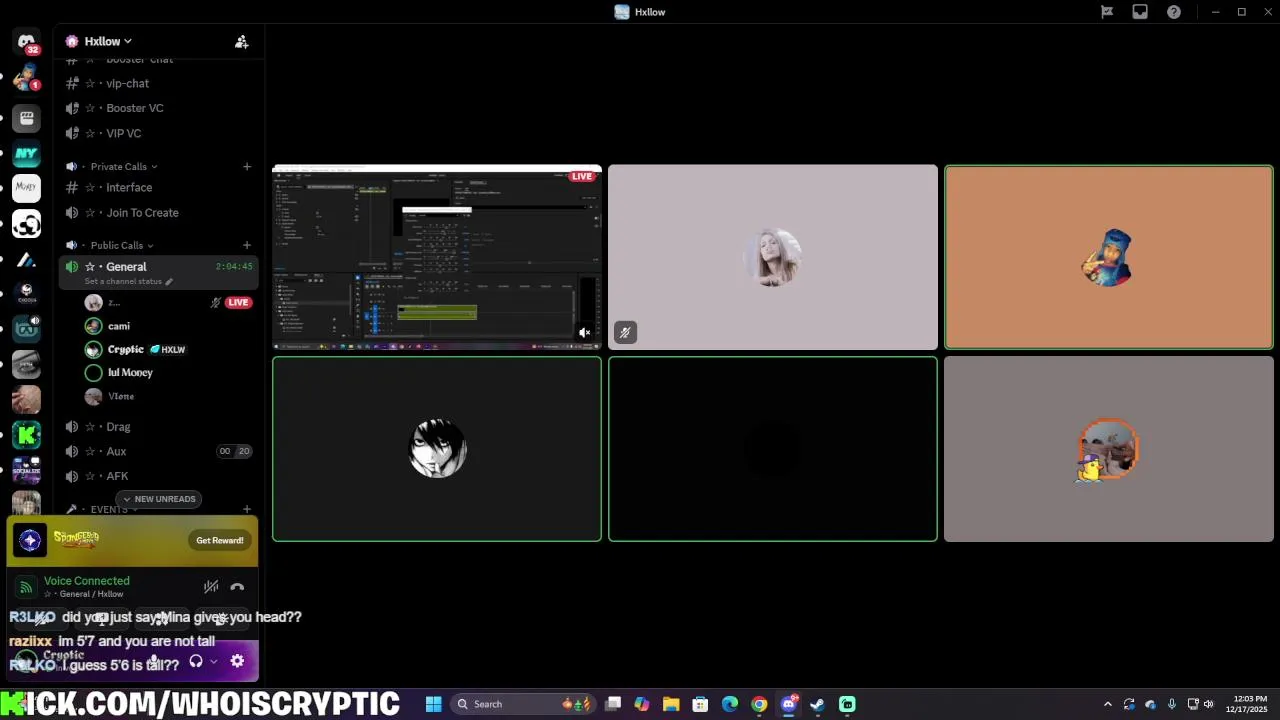Open Windows Start menu
The height and width of the screenshot is (720, 1280).
[x=433, y=704]
